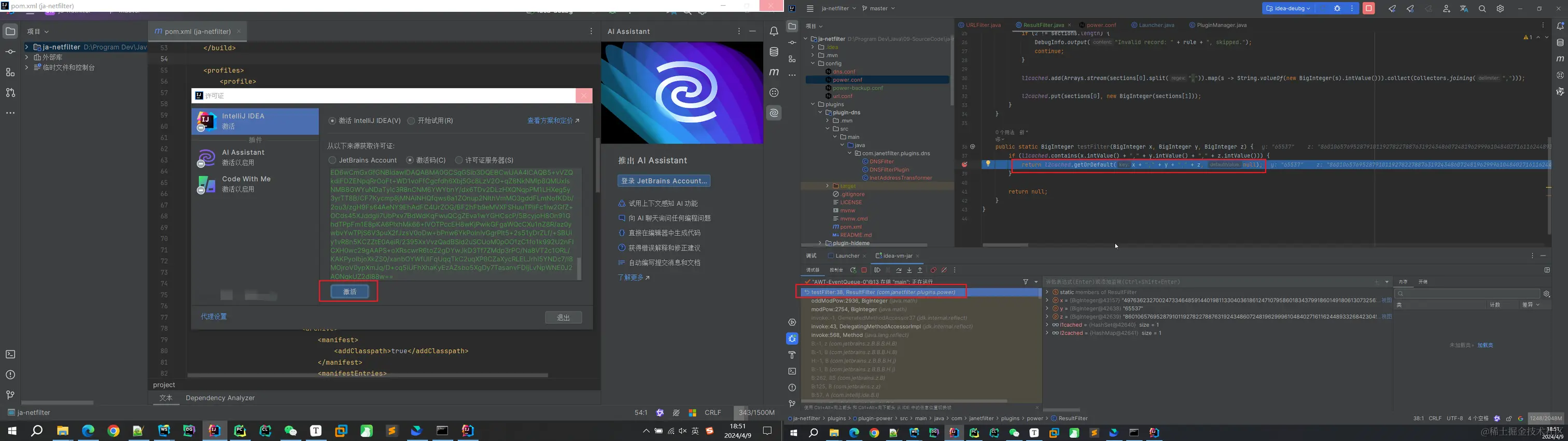Switch to Launcher.java editor tab
This screenshot has width=1568, height=441.
coord(1153,25)
